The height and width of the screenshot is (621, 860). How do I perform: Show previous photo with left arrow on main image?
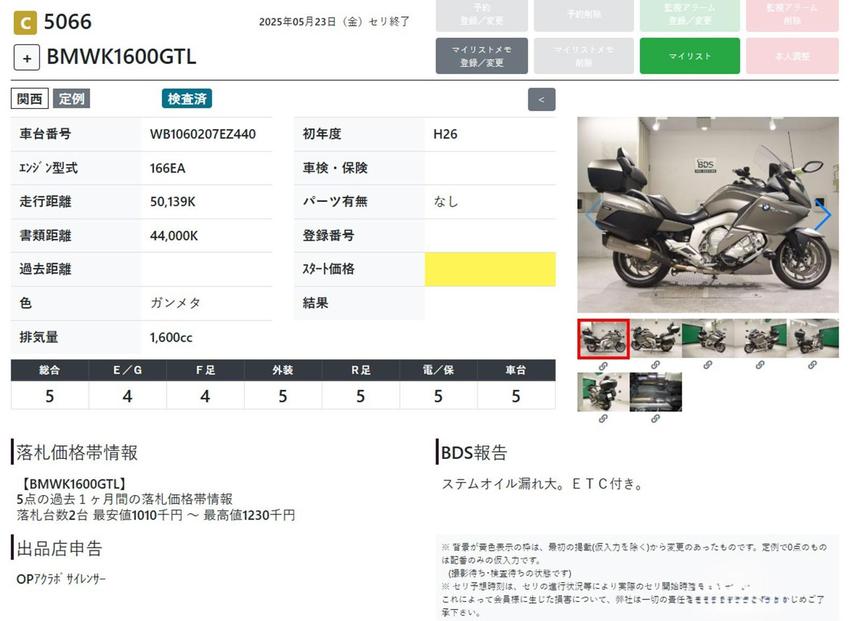point(592,214)
